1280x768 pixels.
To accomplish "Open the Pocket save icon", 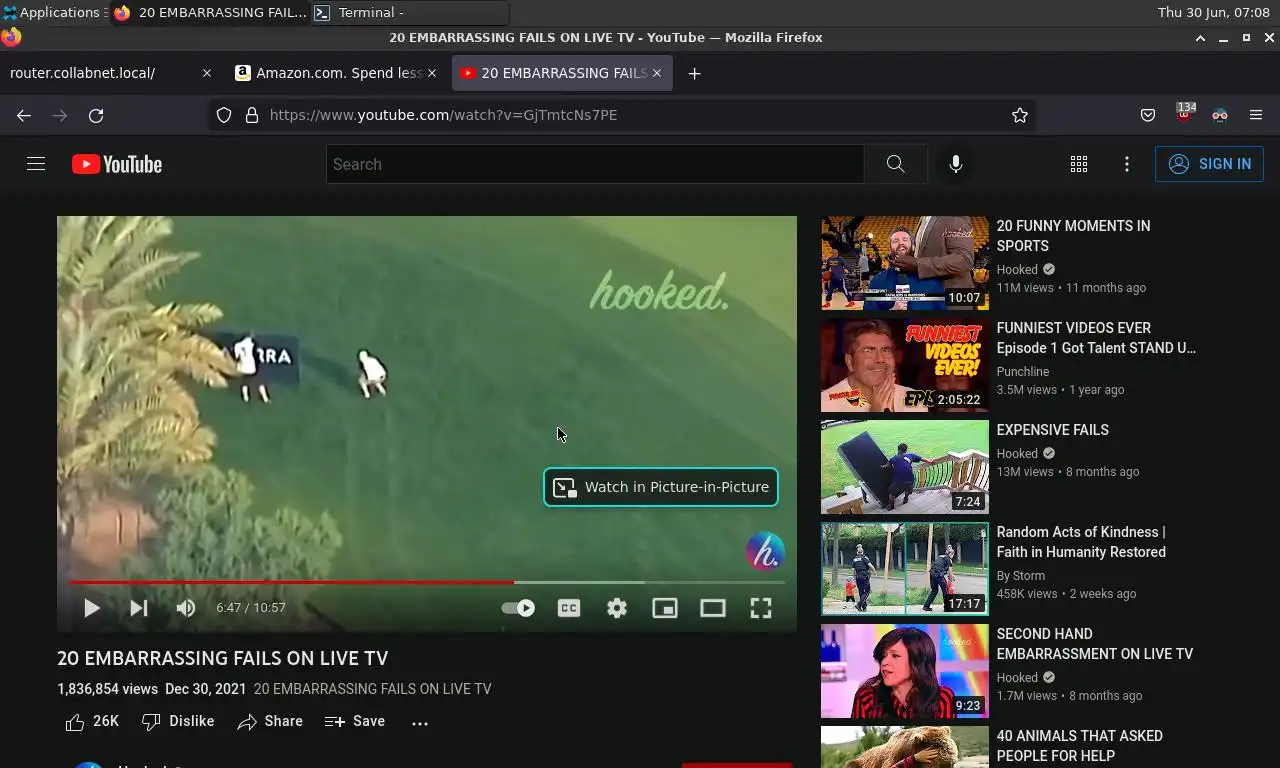I will point(1148,115).
